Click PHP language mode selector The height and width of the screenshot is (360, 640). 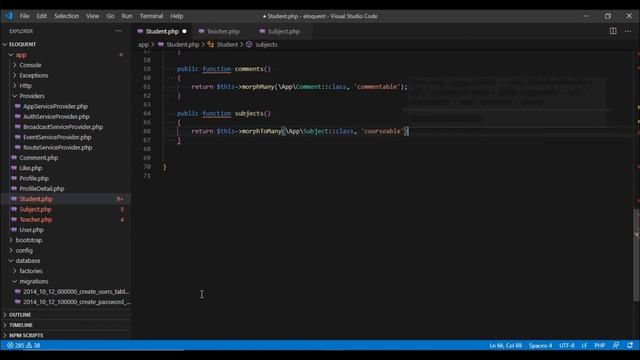point(600,345)
